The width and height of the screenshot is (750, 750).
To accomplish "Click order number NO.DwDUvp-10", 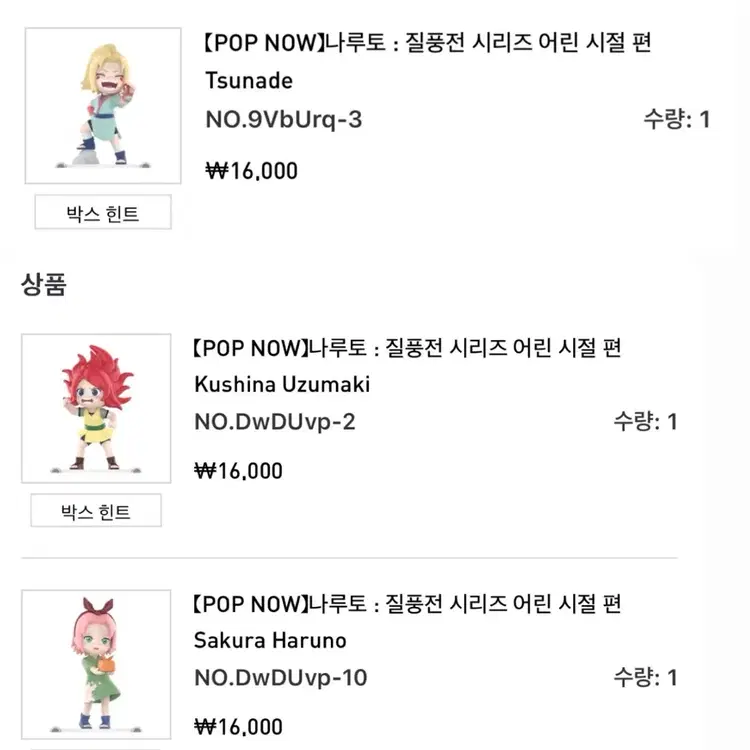I will [x=281, y=678].
